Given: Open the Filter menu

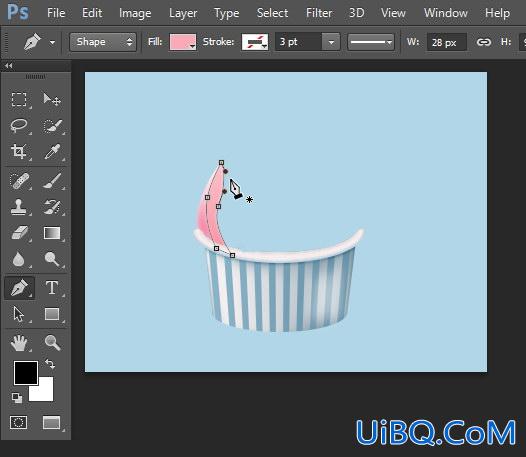Looking at the screenshot, I should coord(319,13).
